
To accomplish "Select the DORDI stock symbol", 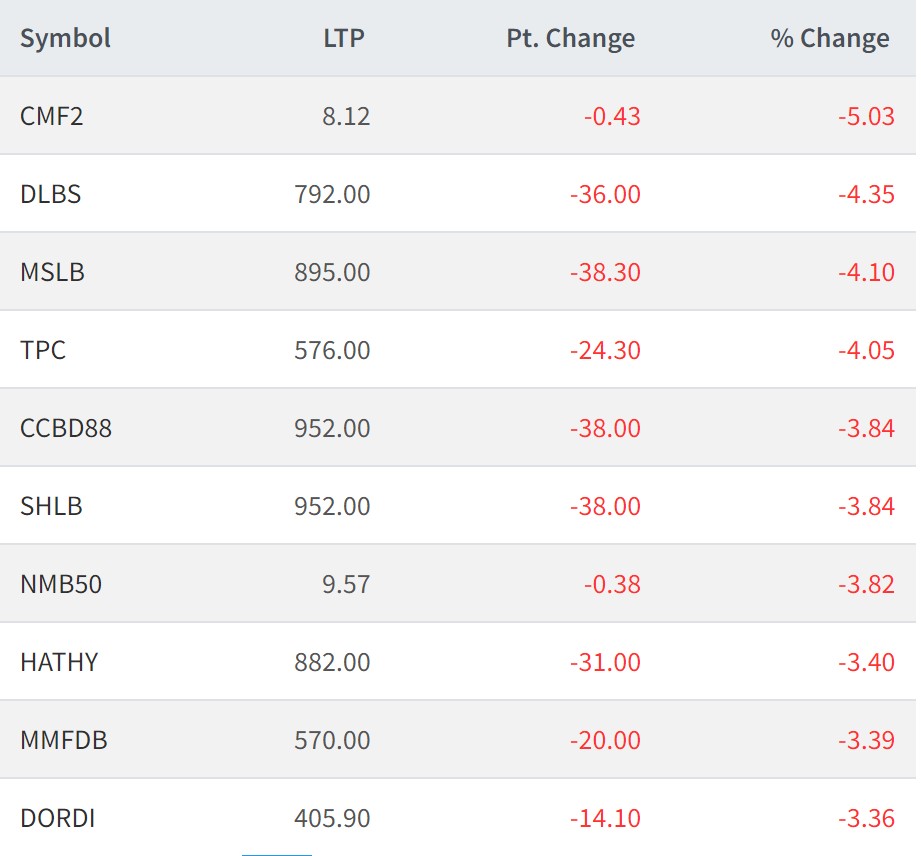I will coord(58,818).
